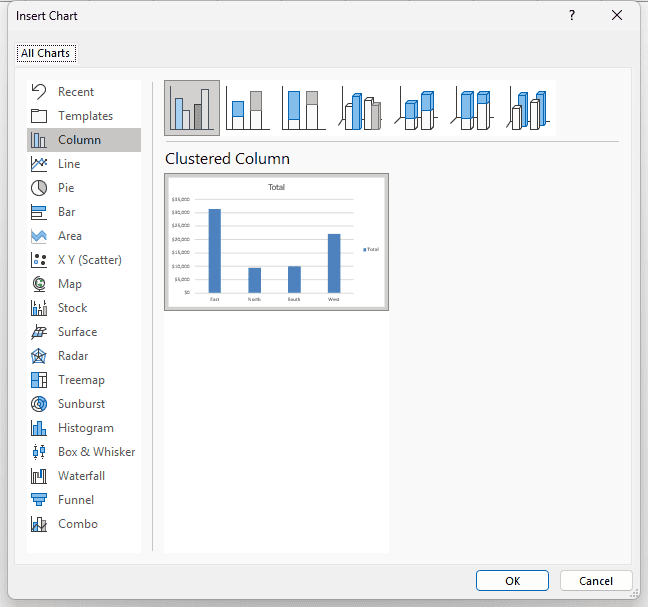Screen dimensions: 648x607
Task: Select the Clustered Column subtype icon
Action: pyautogui.click(x=192, y=108)
